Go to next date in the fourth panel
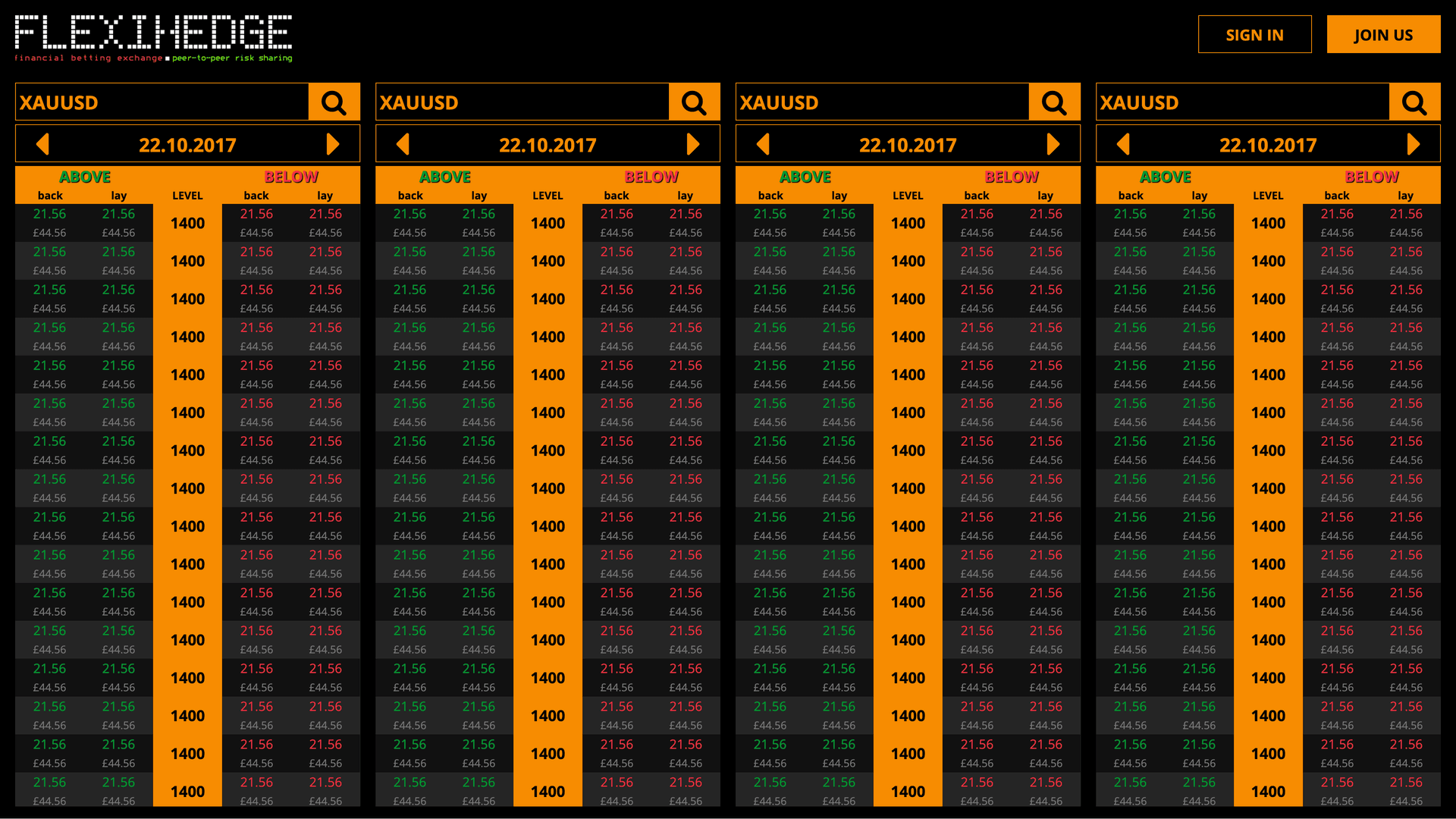The image size is (1456, 819). [1414, 144]
